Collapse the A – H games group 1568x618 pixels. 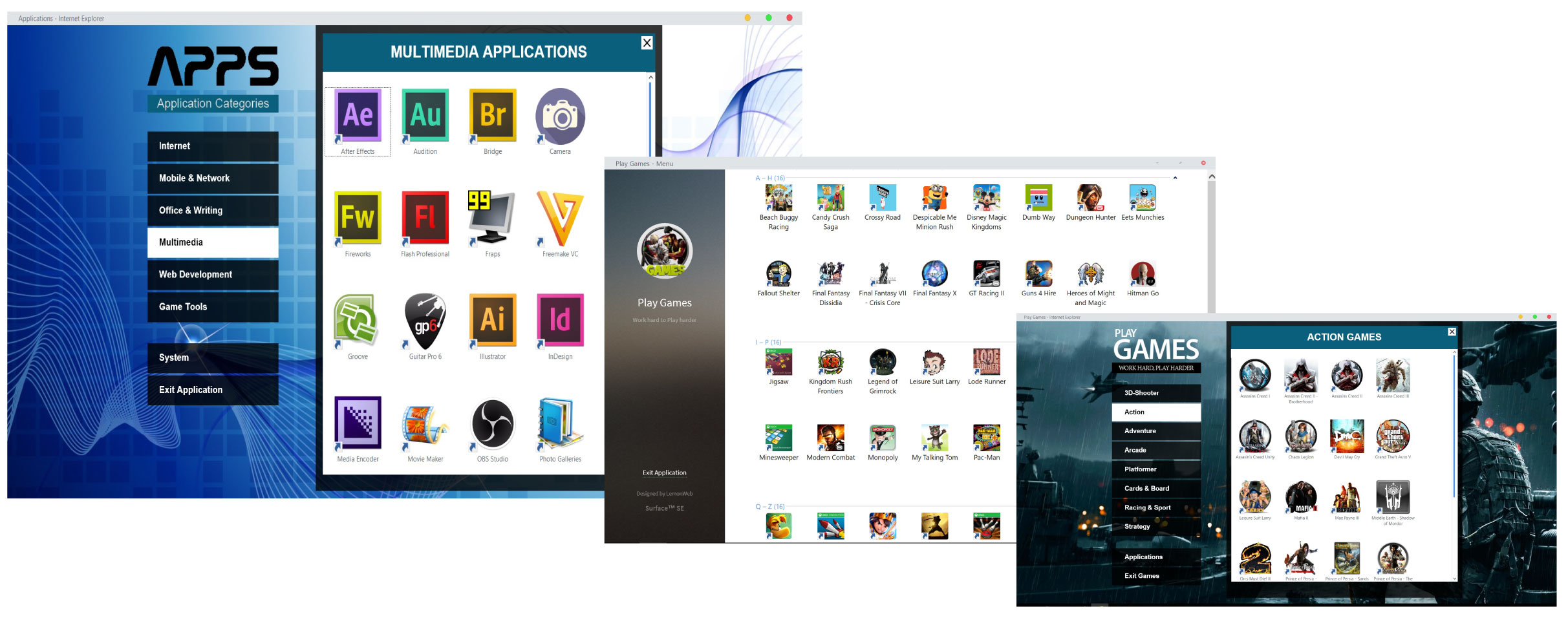tap(1175, 178)
